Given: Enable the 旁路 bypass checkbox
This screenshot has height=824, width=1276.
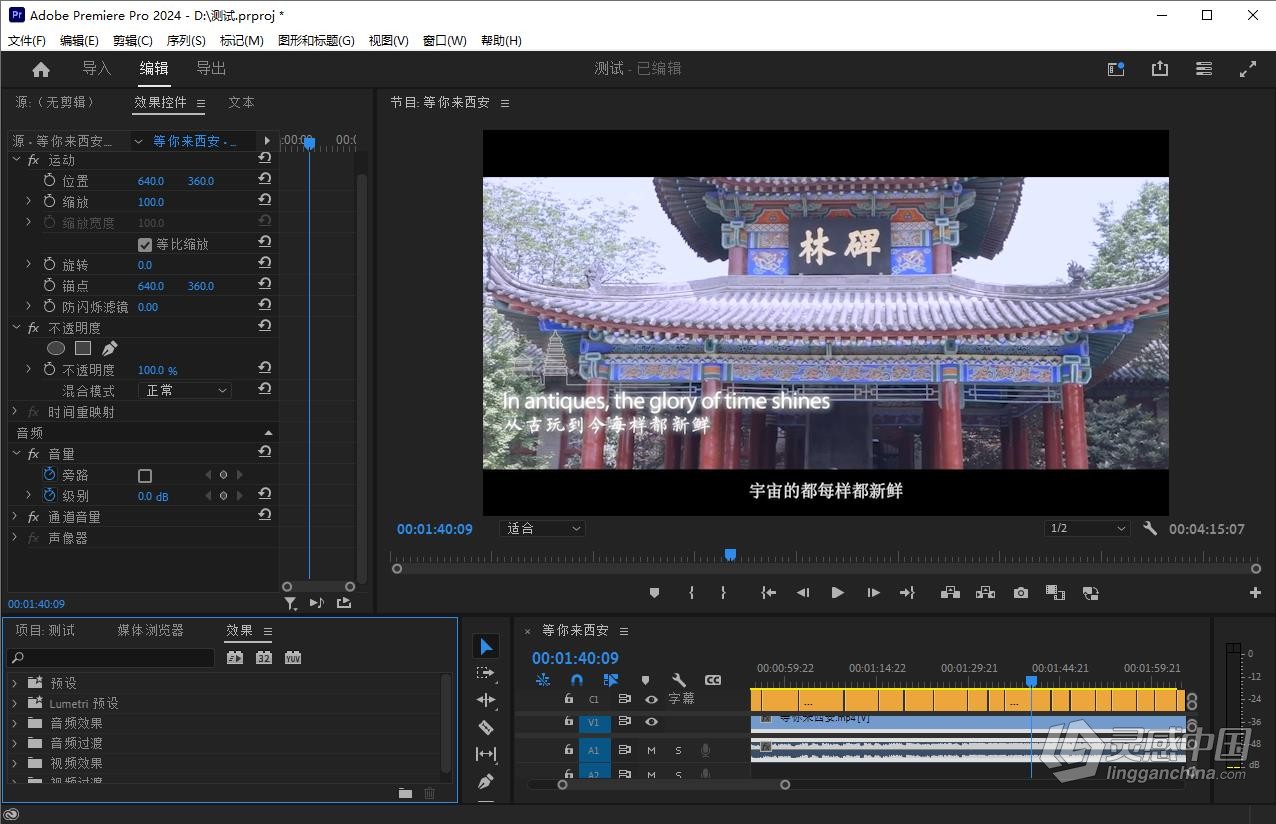Looking at the screenshot, I should [x=145, y=476].
